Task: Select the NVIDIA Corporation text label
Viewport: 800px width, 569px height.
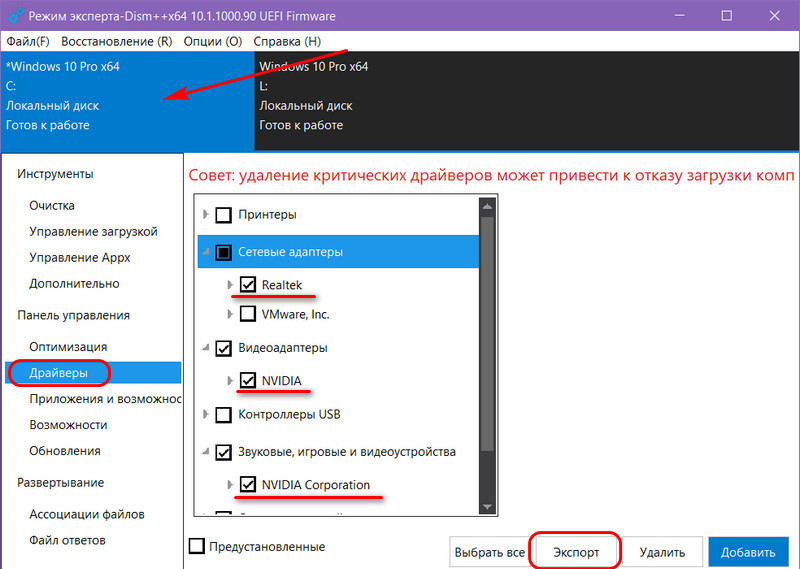Action: (316, 485)
